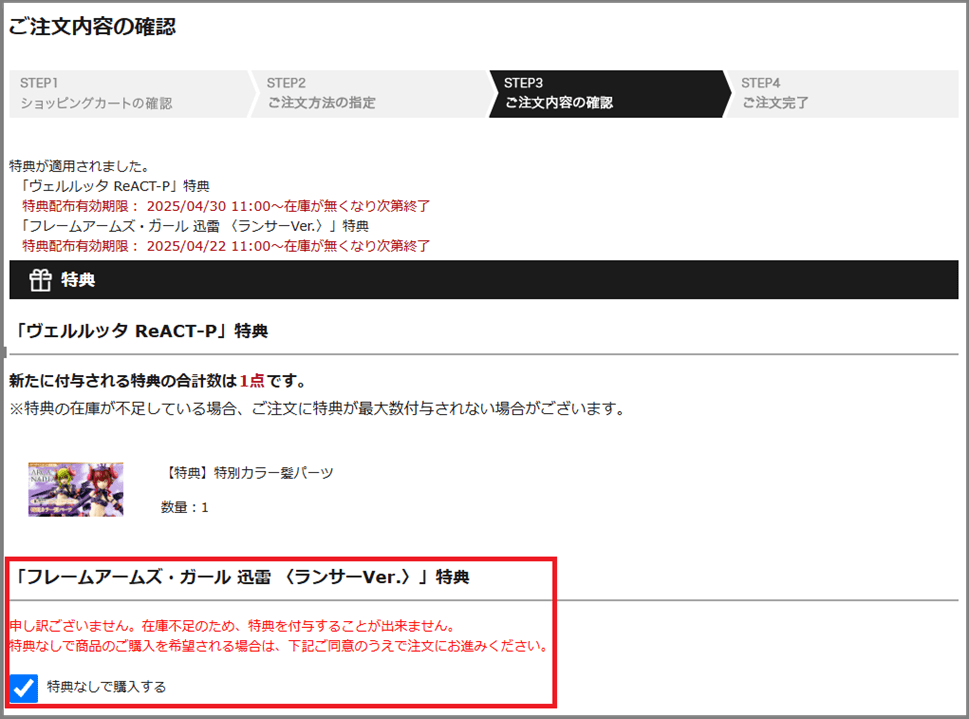Click the 合計数は1点です total count text

click(157, 381)
